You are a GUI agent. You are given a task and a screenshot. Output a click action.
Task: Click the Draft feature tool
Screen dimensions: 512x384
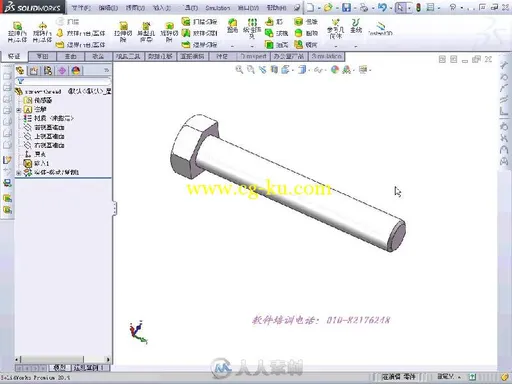[276, 33]
